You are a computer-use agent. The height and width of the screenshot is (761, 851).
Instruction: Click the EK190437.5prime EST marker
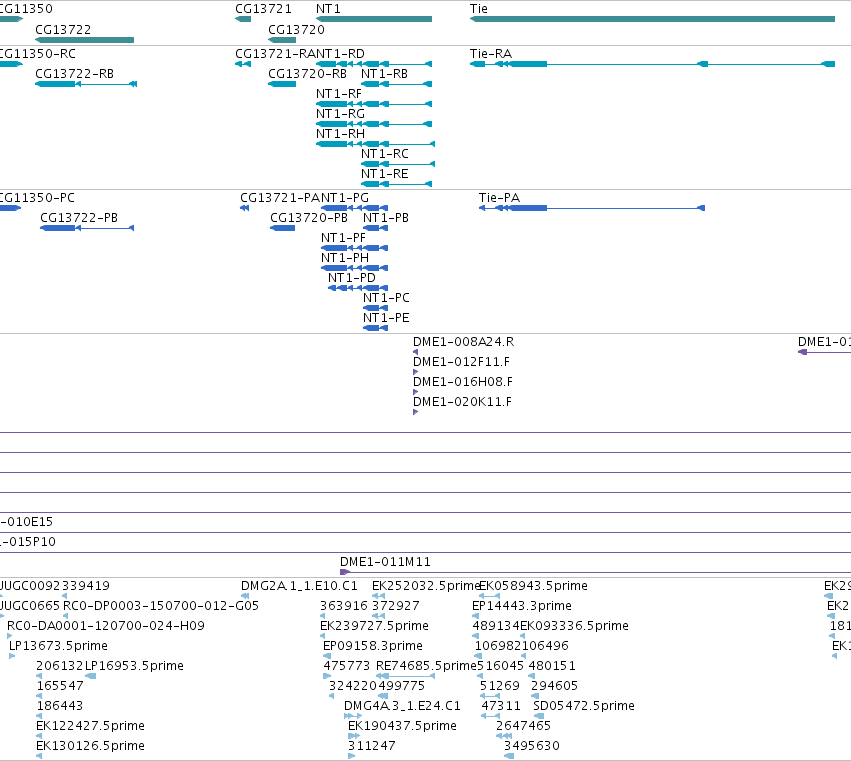click(x=354, y=736)
